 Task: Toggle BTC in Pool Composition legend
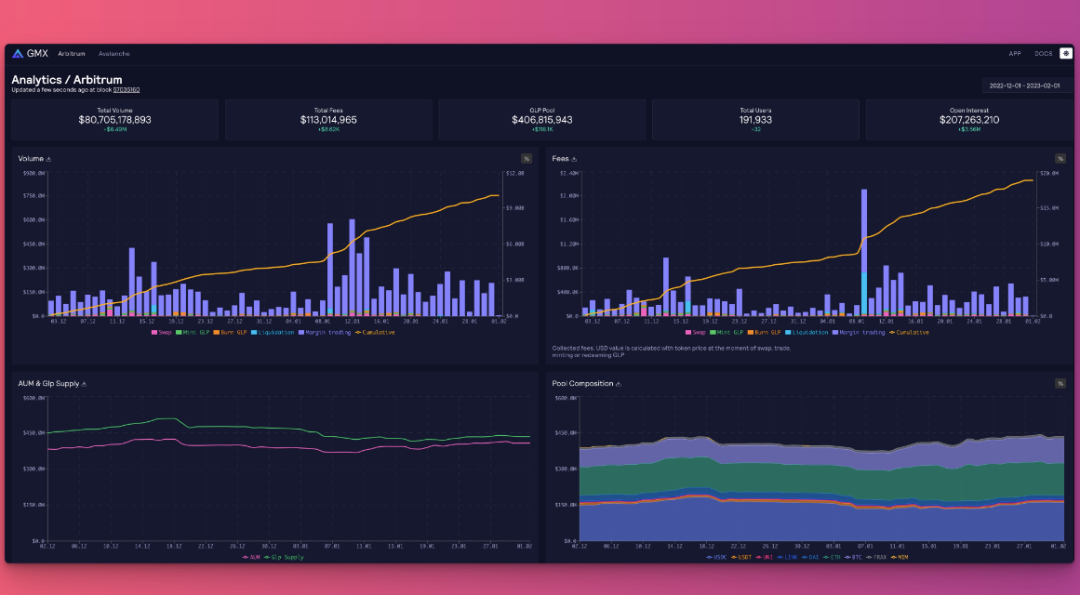tap(853, 557)
